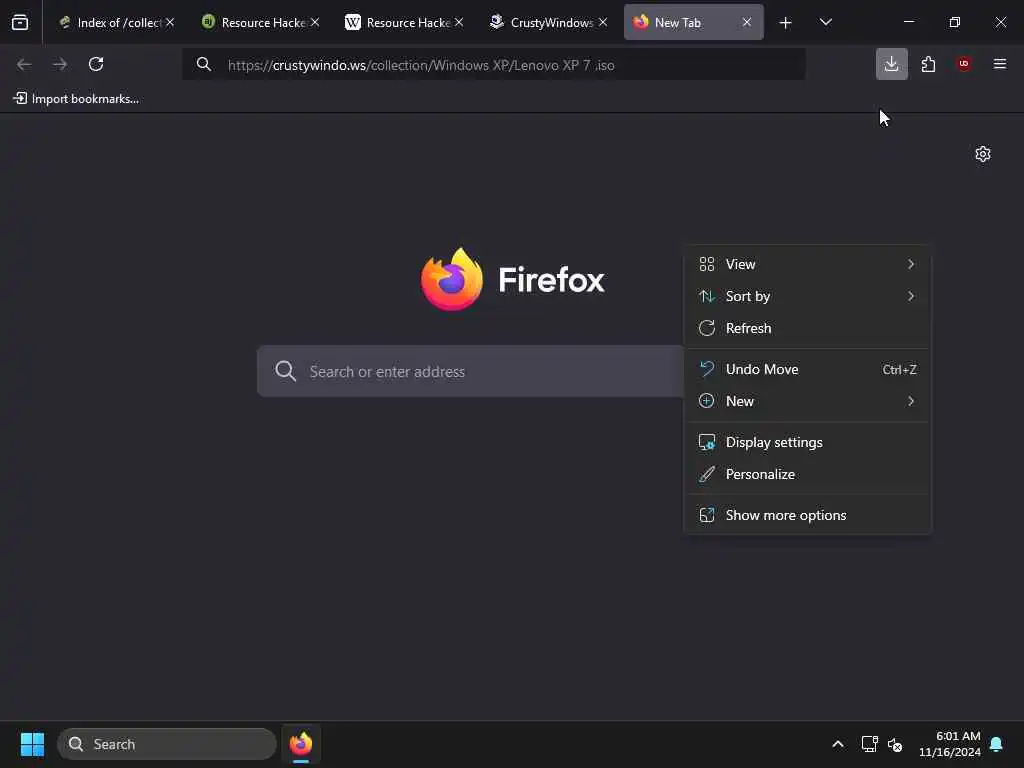Click the Refresh icon in context menu
This screenshot has width=1024, height=768.
707,328
